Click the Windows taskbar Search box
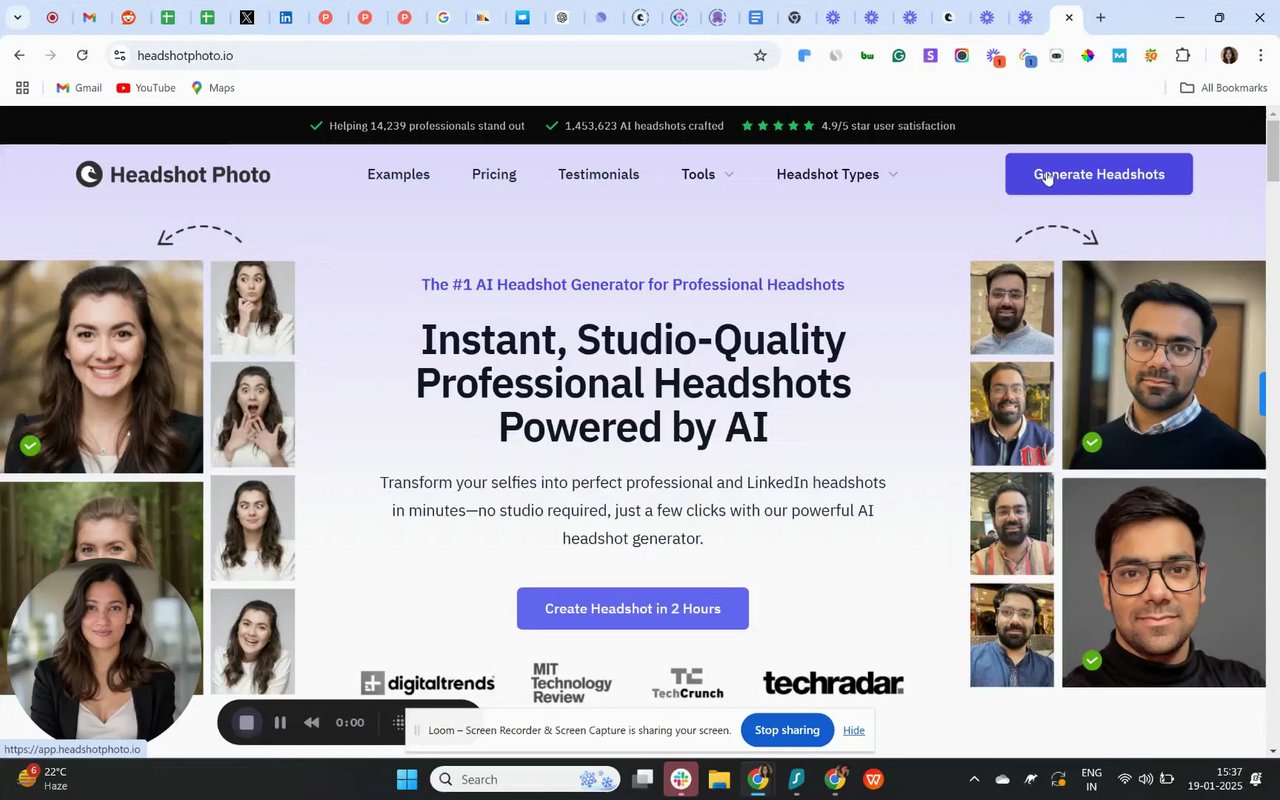 tap(525, 779)
